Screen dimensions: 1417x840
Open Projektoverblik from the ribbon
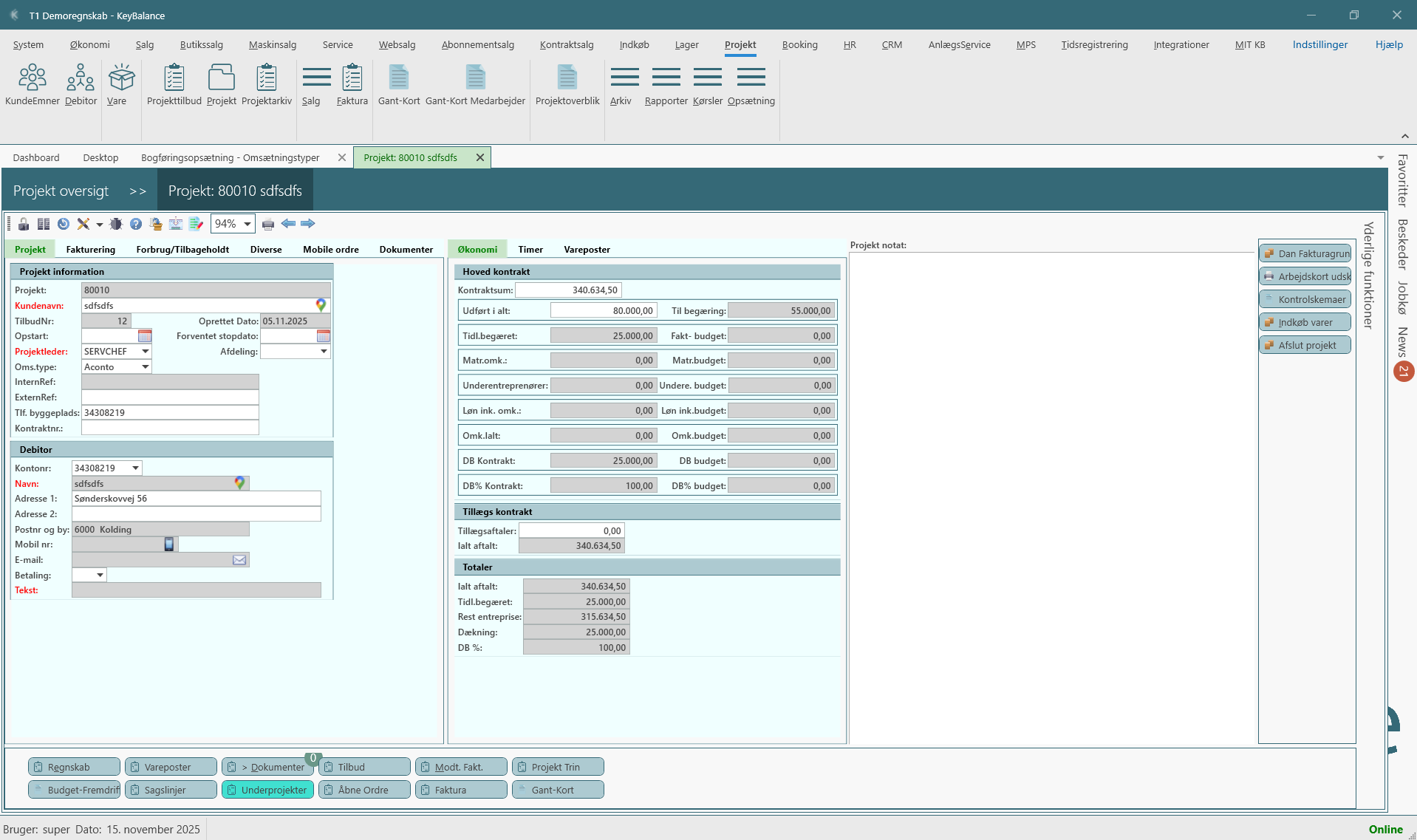point(567,85)
